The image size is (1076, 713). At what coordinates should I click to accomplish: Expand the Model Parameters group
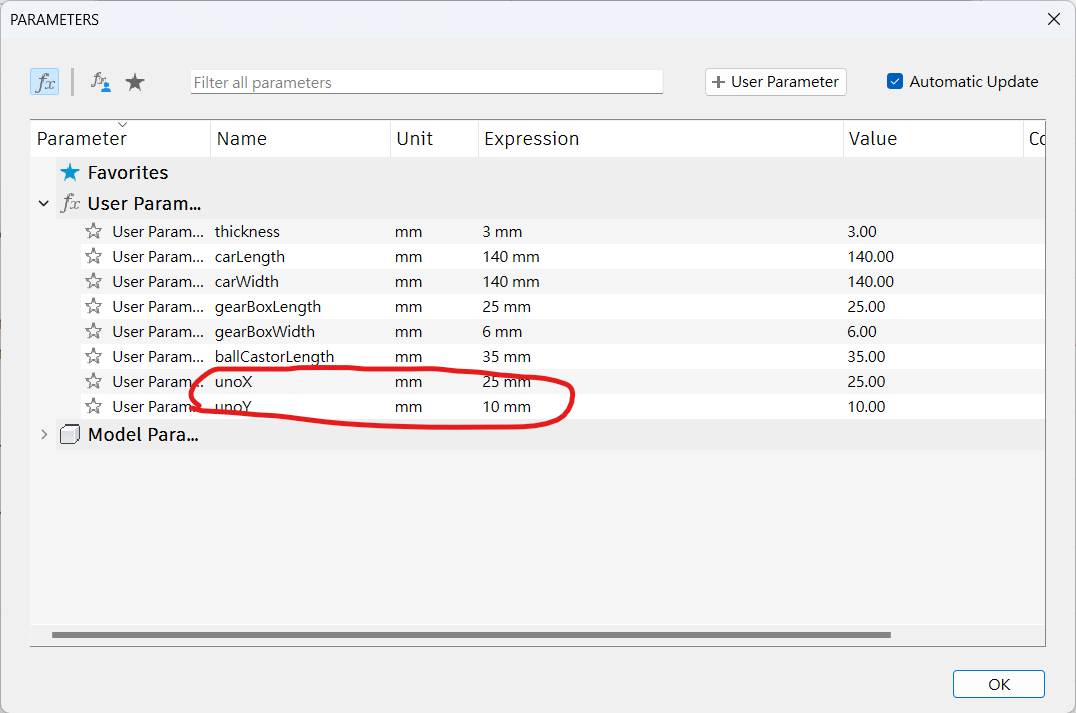[x=43, y=435]
